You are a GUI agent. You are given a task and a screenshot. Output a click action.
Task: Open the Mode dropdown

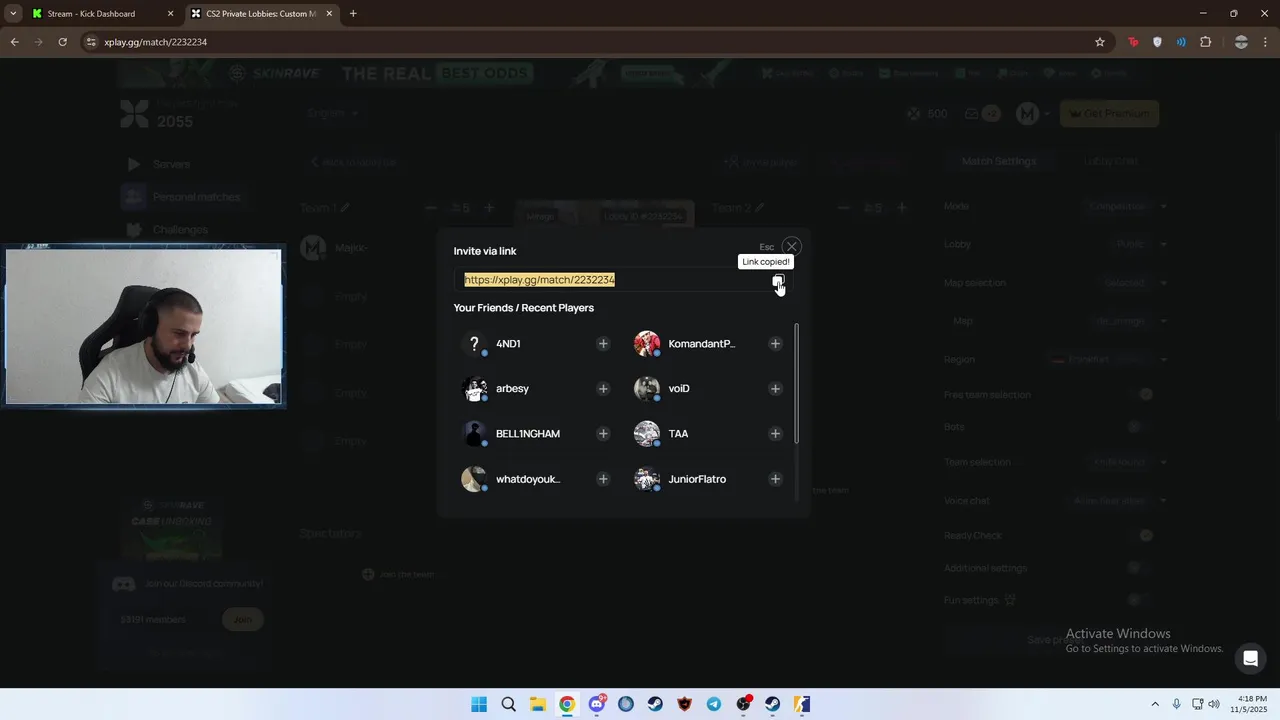1128,206
